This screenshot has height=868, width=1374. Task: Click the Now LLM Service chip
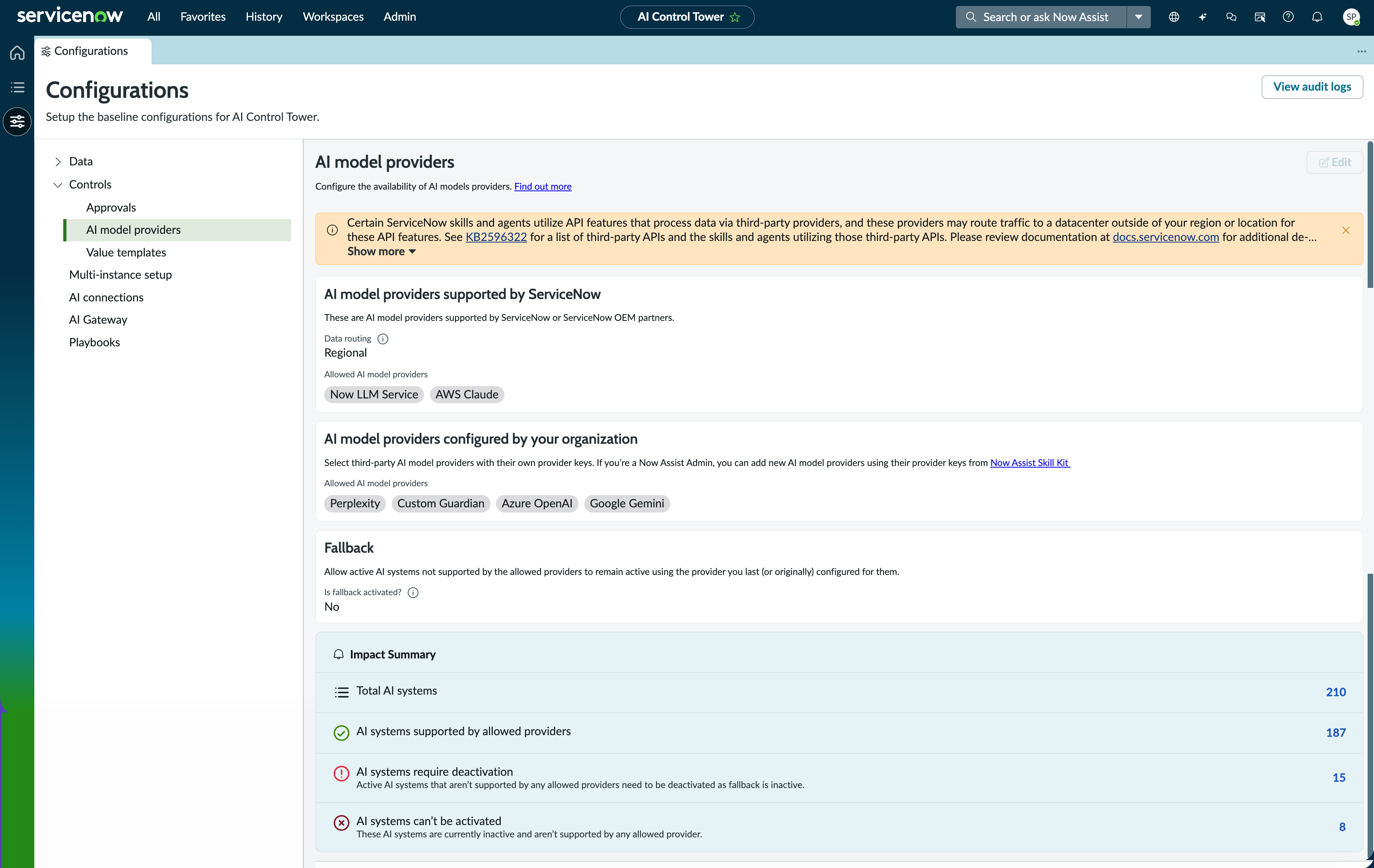(374, 395)
